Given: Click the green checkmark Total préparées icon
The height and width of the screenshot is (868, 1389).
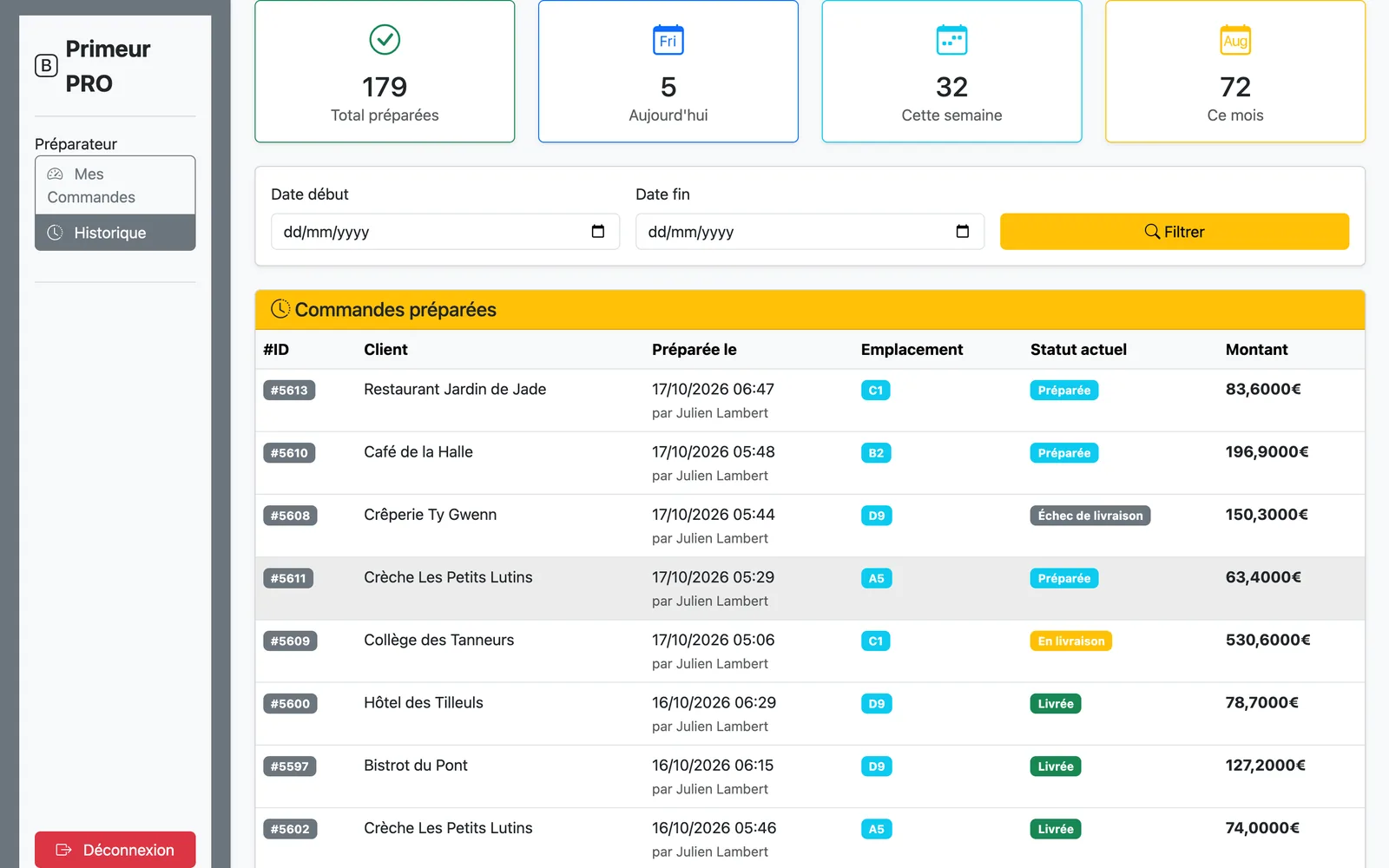Looking at the screenshot, I should click(385, 39).
